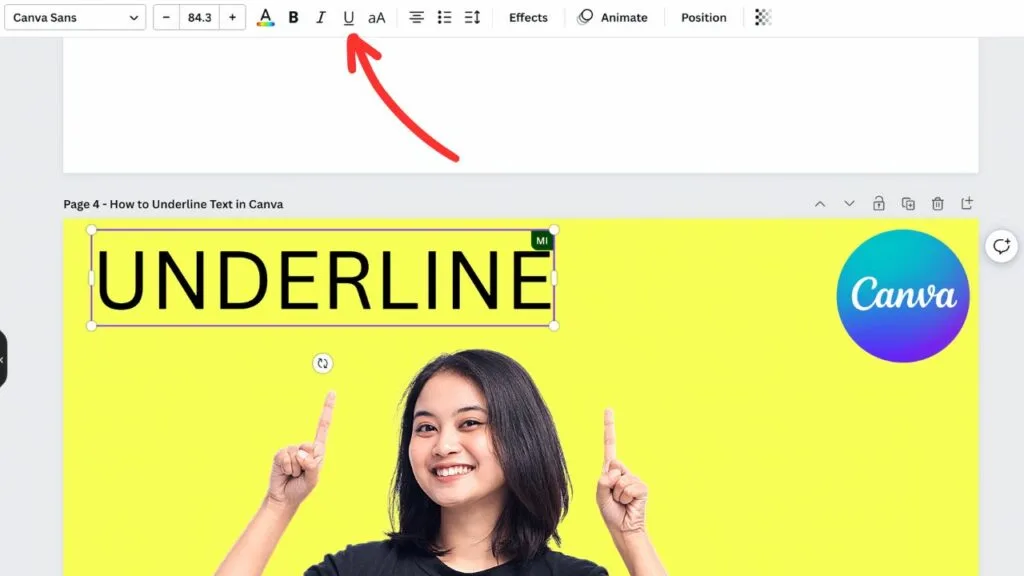Open the Animate options
This screenshot has height=576, width=1024.
click(613, 18)
